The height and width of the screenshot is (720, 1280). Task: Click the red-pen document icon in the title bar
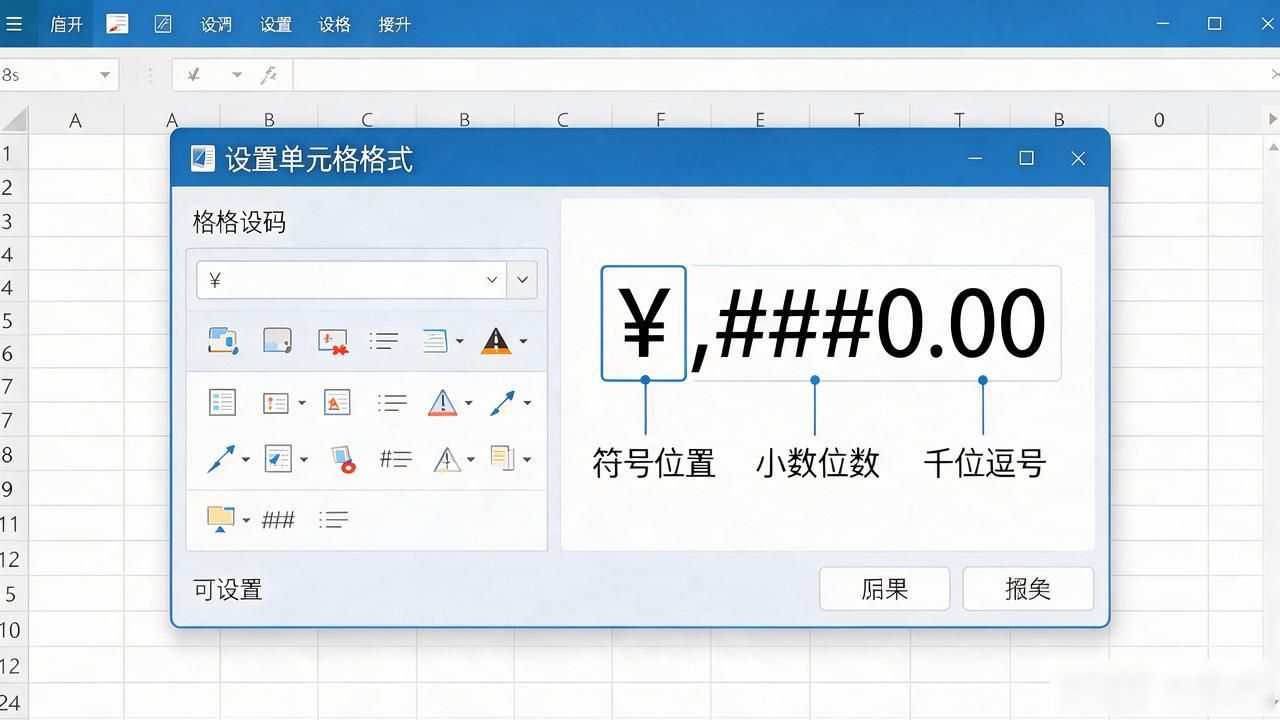tap(117, 24)
